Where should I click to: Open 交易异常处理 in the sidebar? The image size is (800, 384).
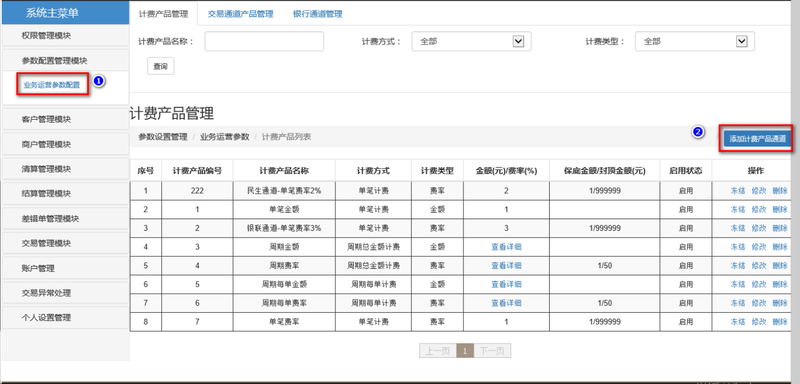pos(65,293)
